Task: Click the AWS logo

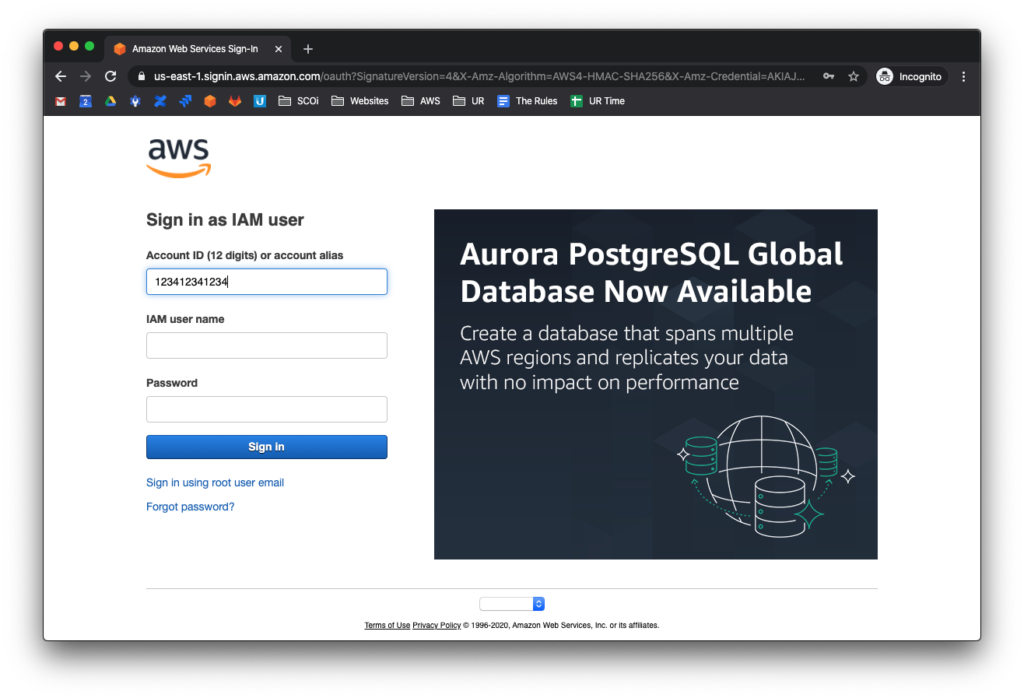Action: [178, 157]
